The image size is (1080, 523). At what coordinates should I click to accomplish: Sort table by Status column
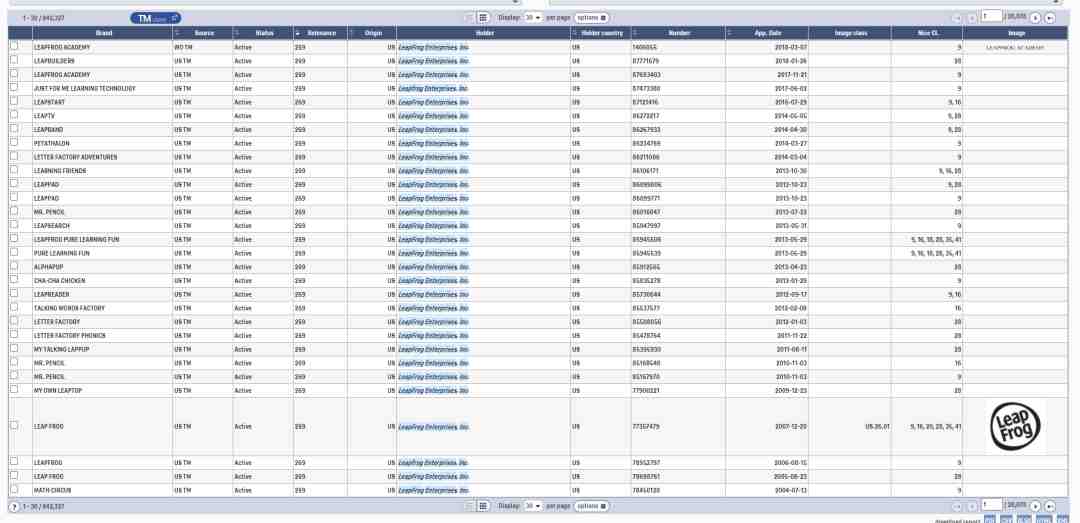coord(263,33)
